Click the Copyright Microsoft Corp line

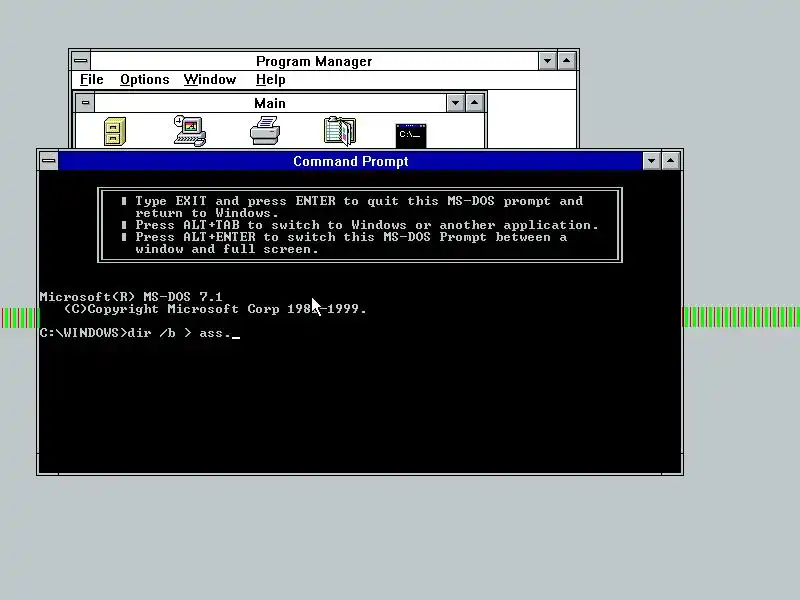[215, 309]
